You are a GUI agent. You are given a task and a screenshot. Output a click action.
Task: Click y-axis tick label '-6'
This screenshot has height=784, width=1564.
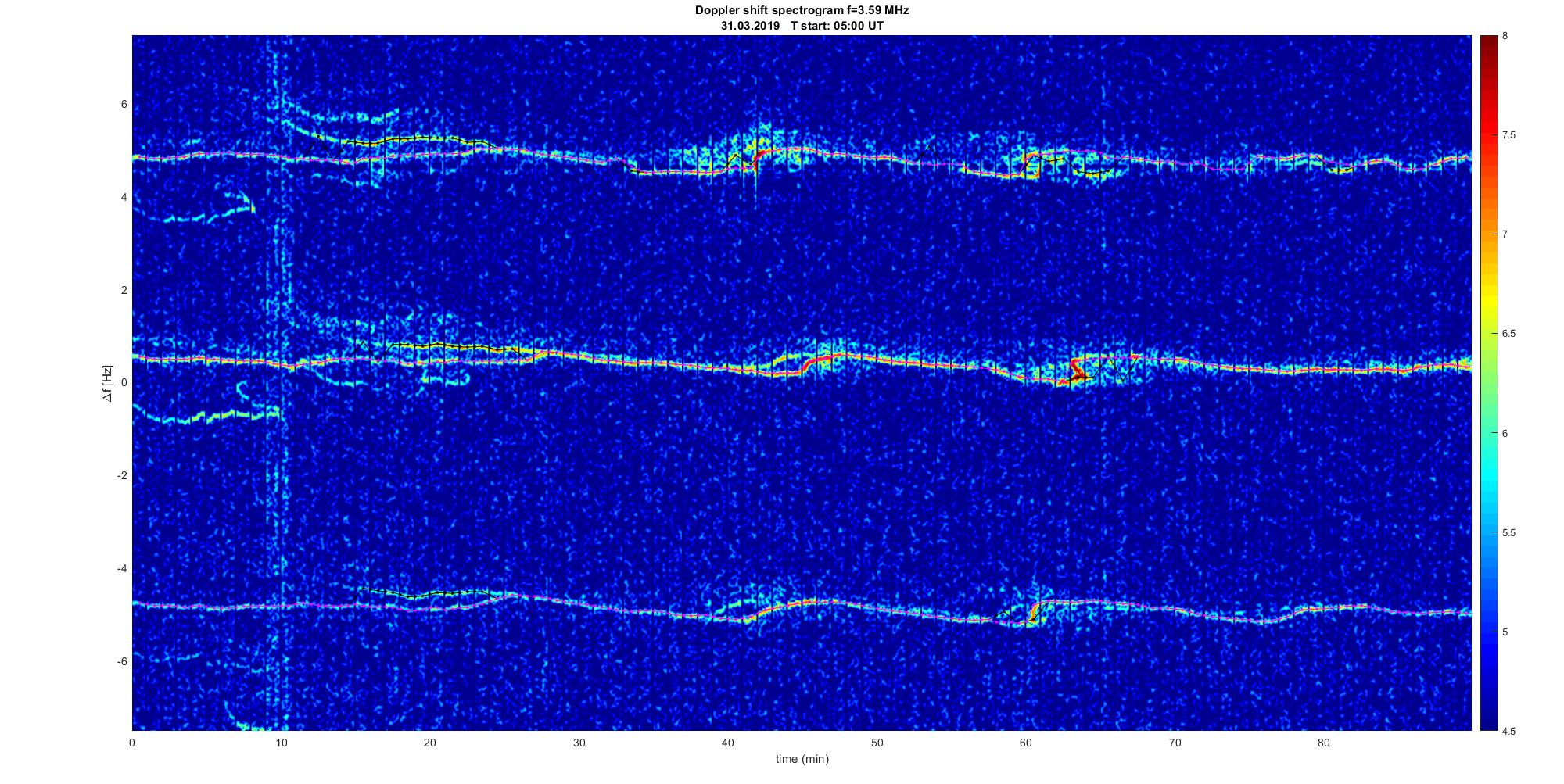pos(122,661)
